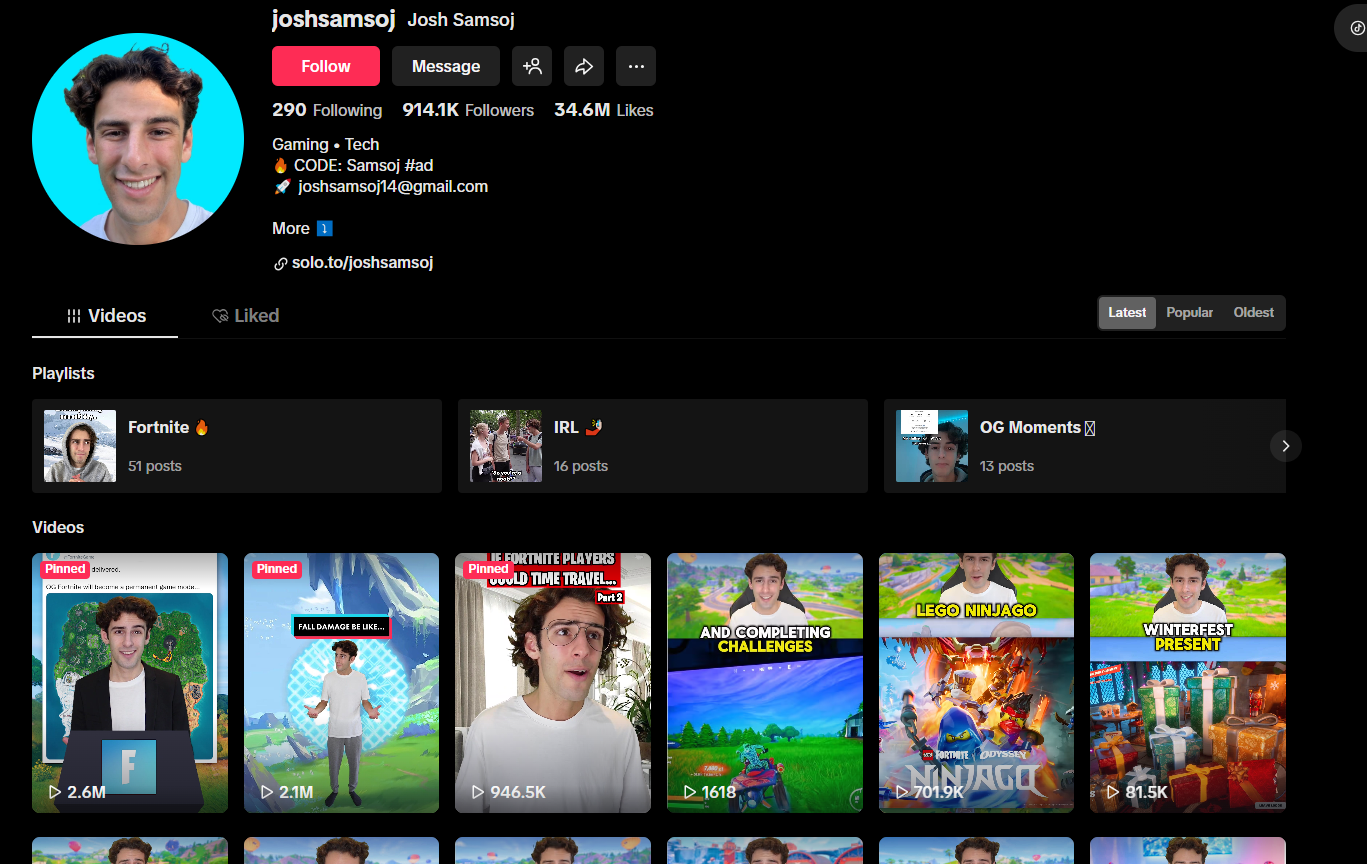Click the add-friend icon next to Message
Screen dimensions: 1367x864
pos(532,66)
